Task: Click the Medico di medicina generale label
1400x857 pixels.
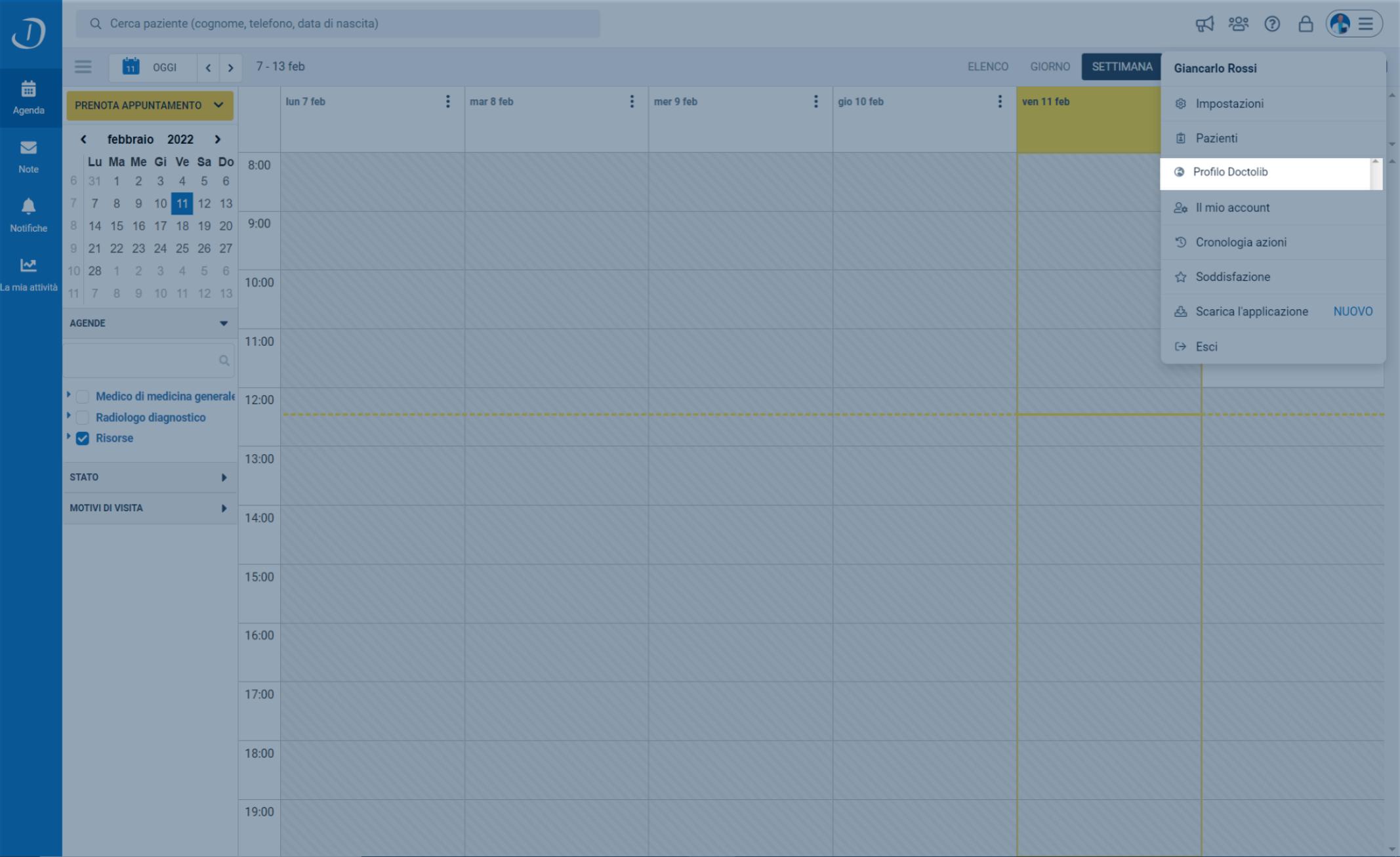Action: pos(165,396)
